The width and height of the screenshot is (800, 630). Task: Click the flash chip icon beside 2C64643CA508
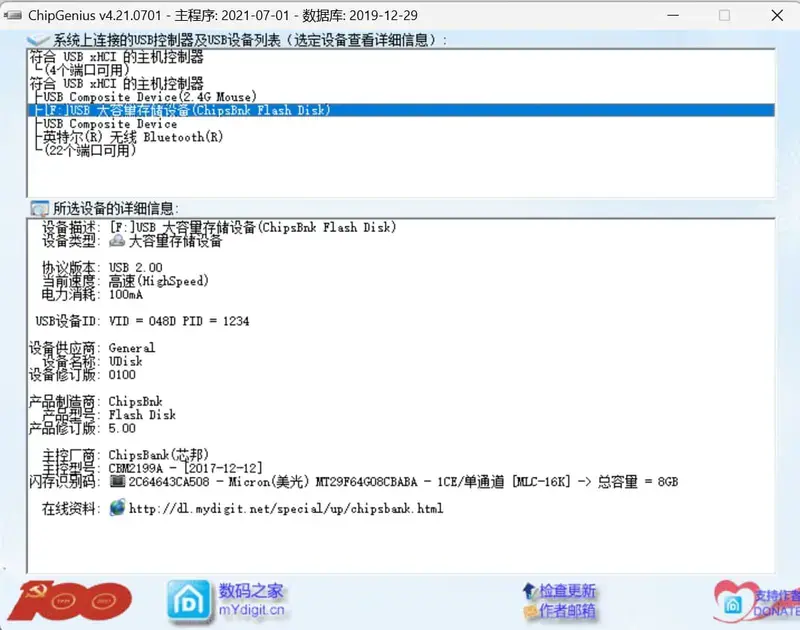coord(117,481)
